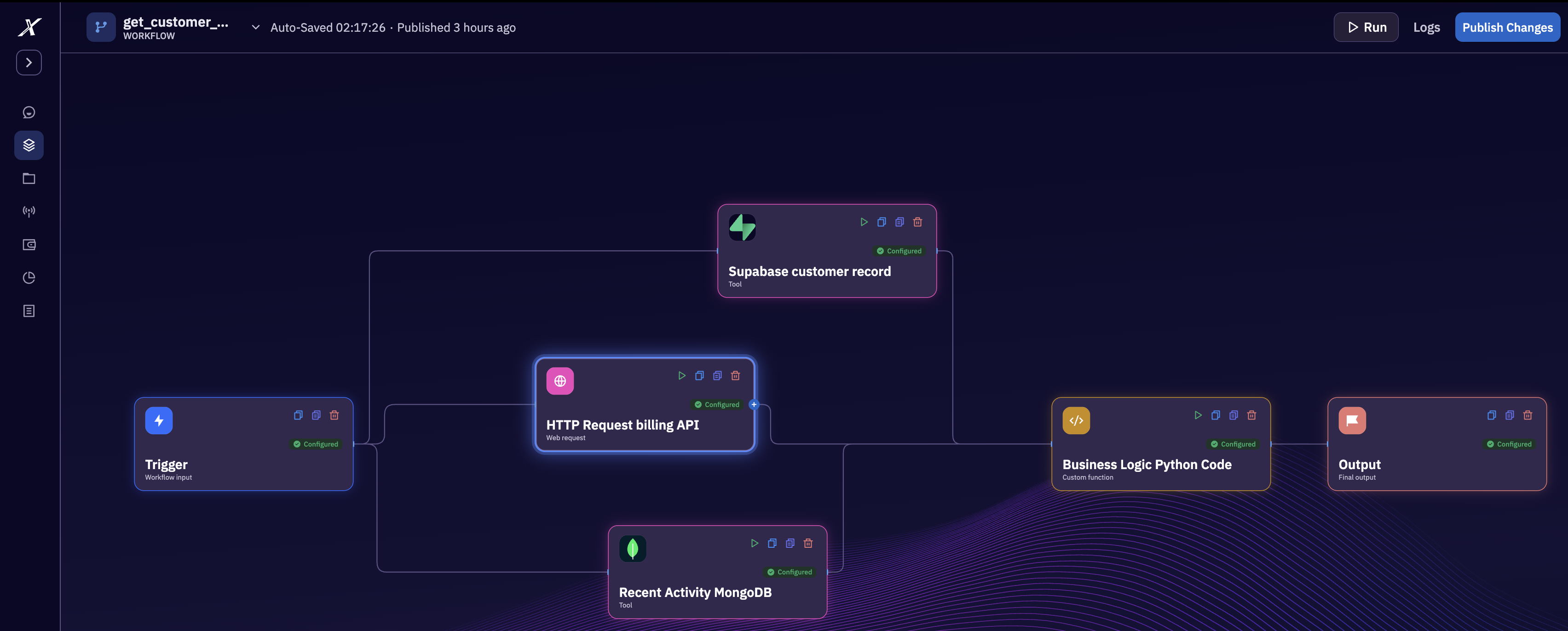Image resolution: width=1568 pixels, height=631 pixels.
Task: Delete the Recent Activity MongoDB node
Action: pos(808,543)
